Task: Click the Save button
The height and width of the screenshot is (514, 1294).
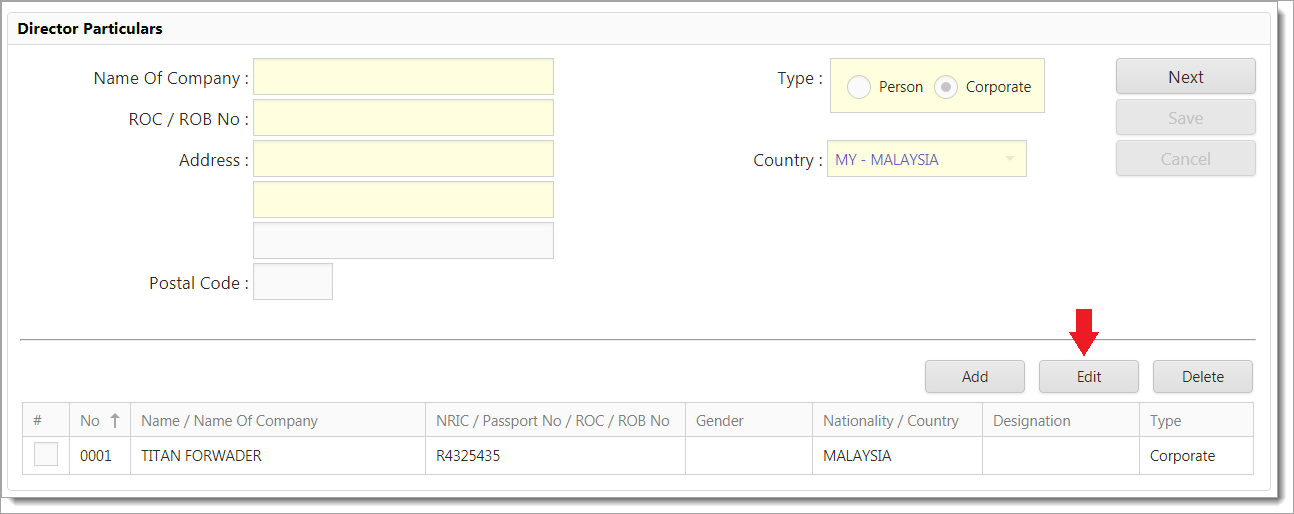Action: (x=1185, y=118)
